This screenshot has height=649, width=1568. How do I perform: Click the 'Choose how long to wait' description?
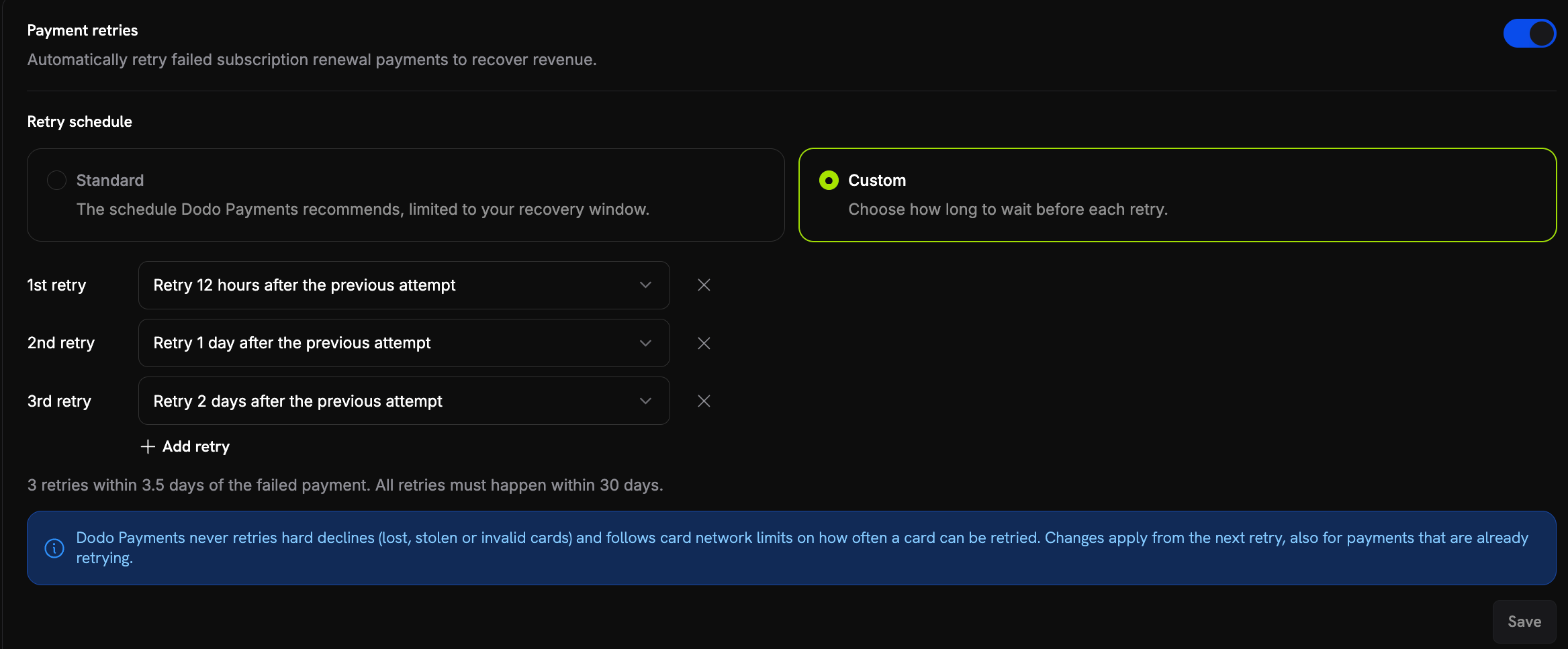pos(1008,210)
